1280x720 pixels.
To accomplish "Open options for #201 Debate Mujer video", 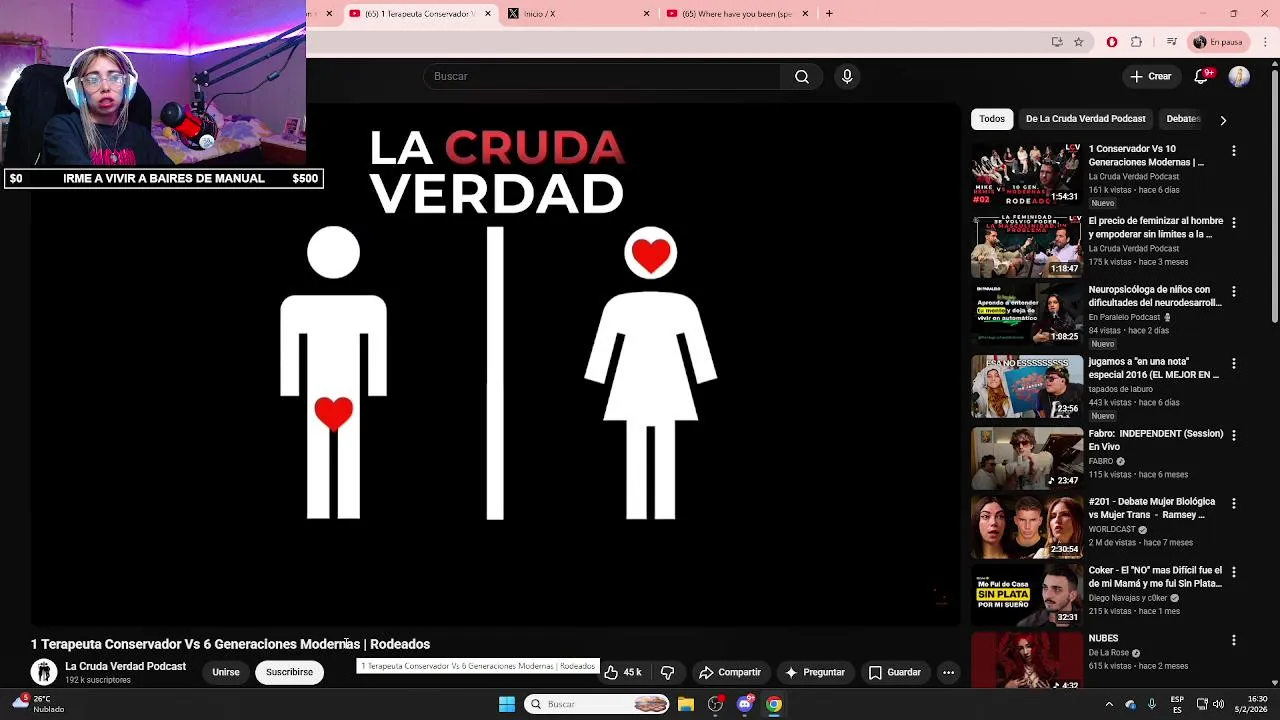I will coord(1233,504).
